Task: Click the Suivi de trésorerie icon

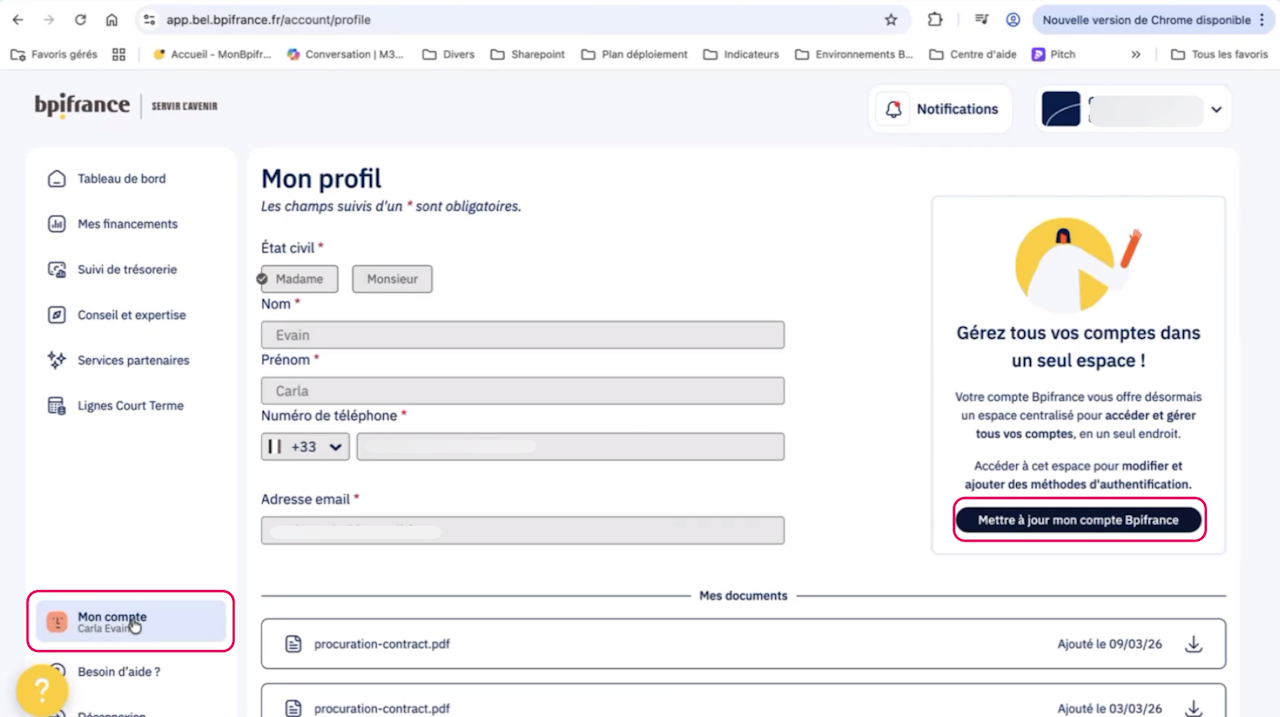Action: (x=57, y=270)
